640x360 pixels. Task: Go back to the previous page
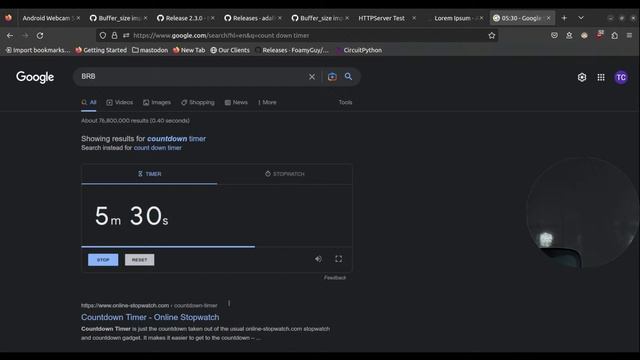[x=10, y=36]
